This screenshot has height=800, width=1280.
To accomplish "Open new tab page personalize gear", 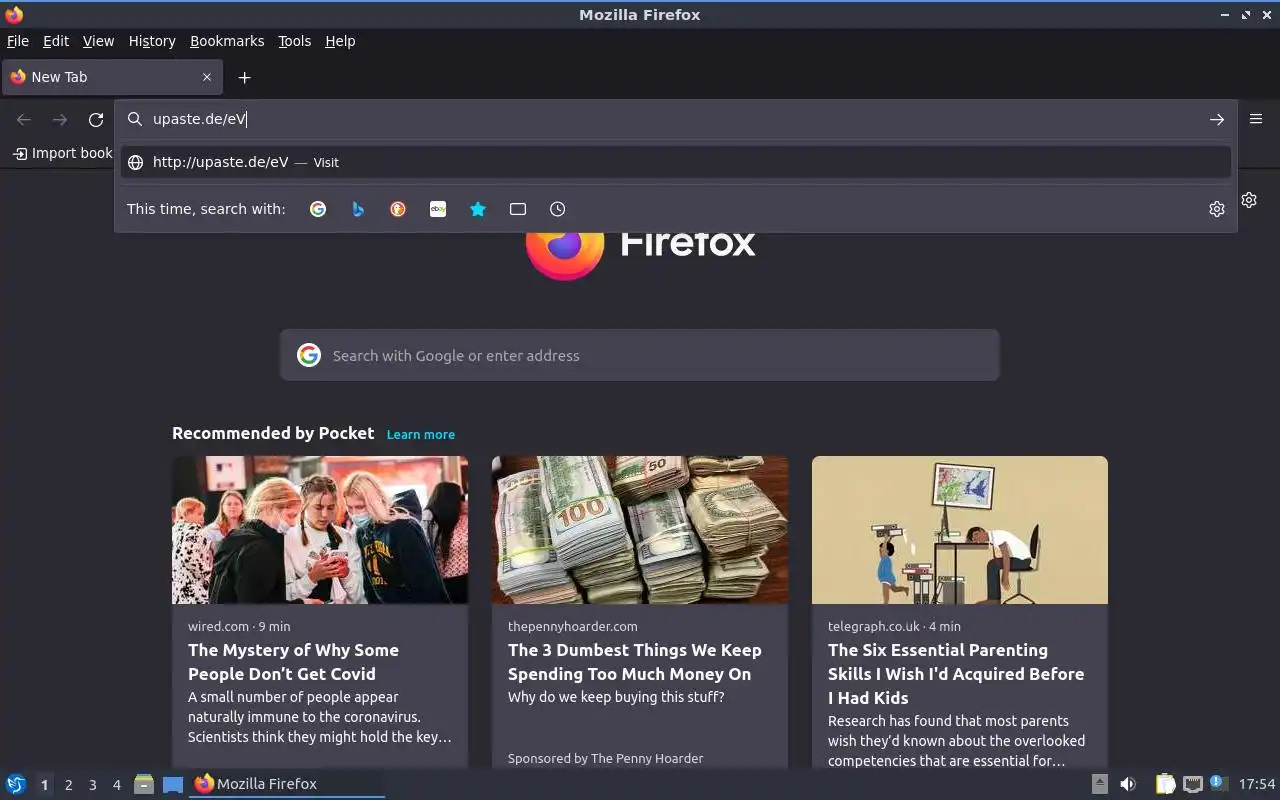I will pos(1249,200).
